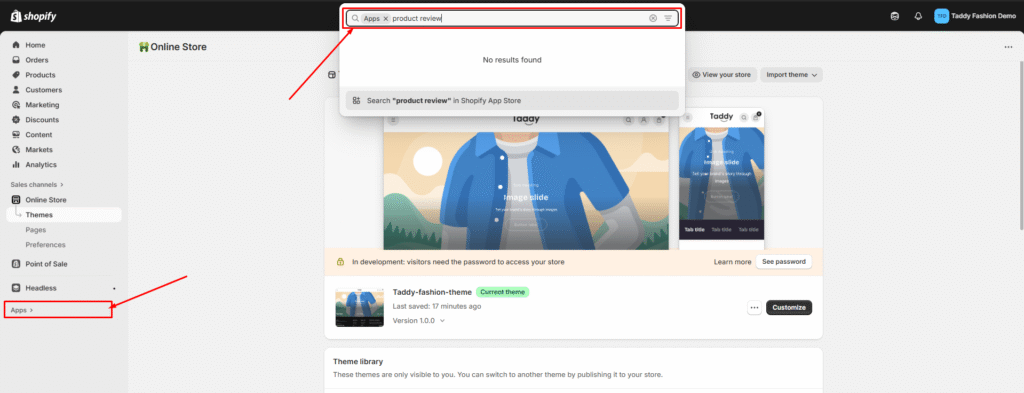This screenshot has width=1024, height=393.
Task: Click the Analytics bar chart icon
Action: [16, 165]
